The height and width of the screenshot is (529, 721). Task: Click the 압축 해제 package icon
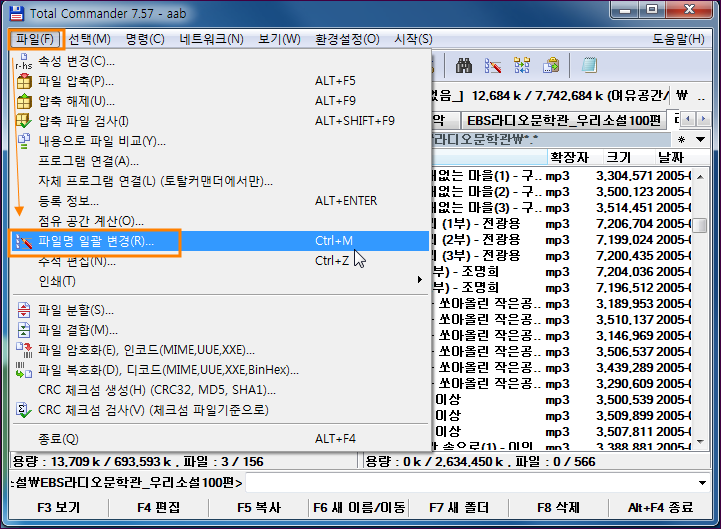[x=24, y=101]
